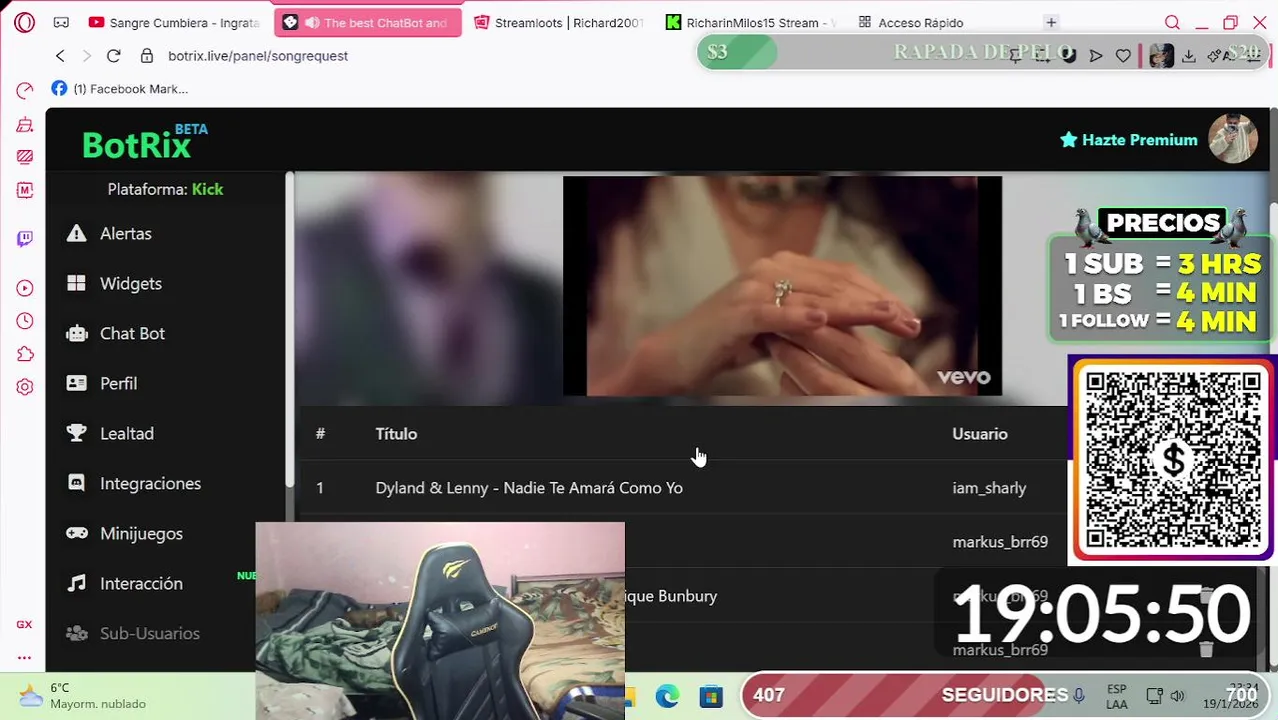The image size is (1278, 720).
Task: Open a new tab with plus button
Action: (x=1051, y=22)
